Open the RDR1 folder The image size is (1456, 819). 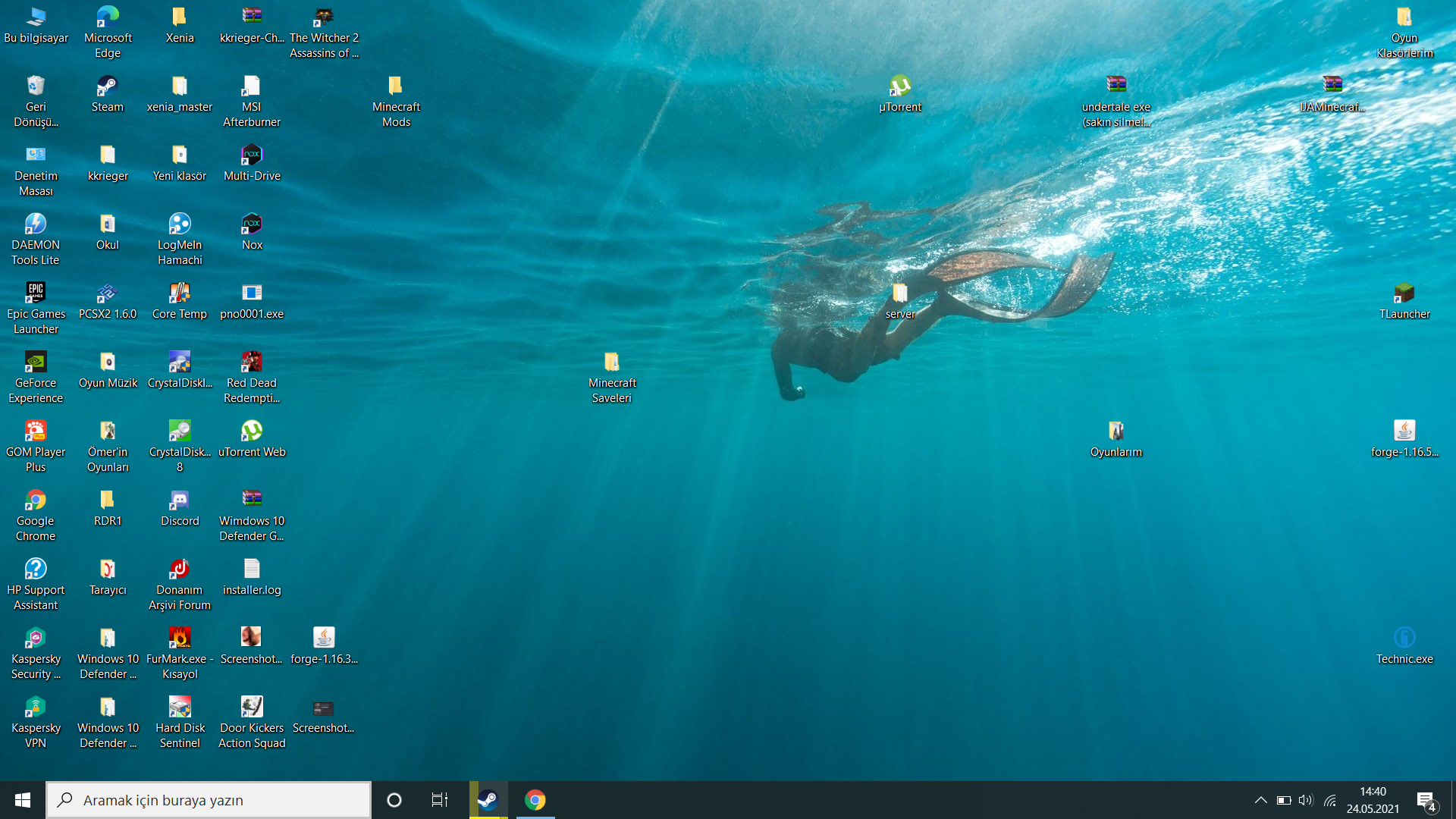point(108,508)
